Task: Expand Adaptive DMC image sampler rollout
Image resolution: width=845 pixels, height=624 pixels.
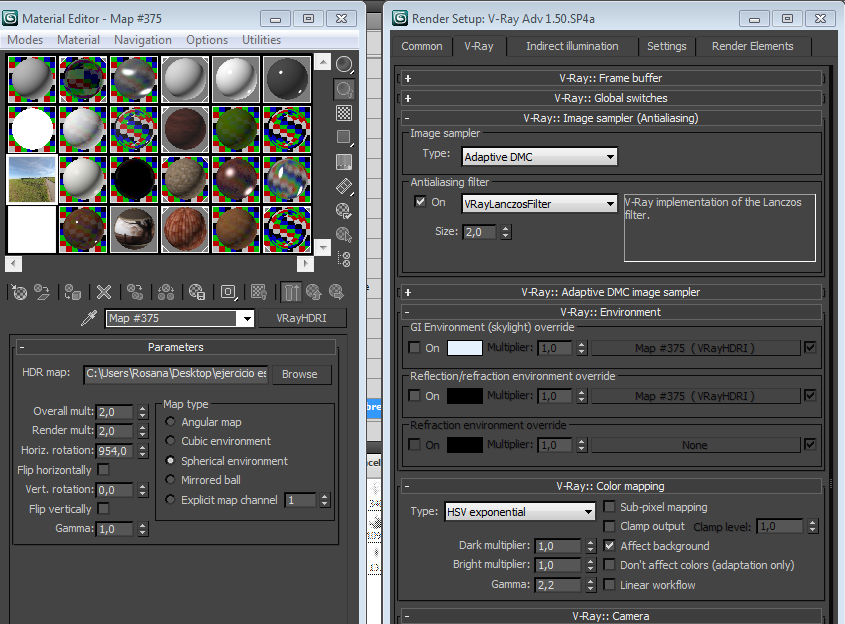Action: [610, 292]
